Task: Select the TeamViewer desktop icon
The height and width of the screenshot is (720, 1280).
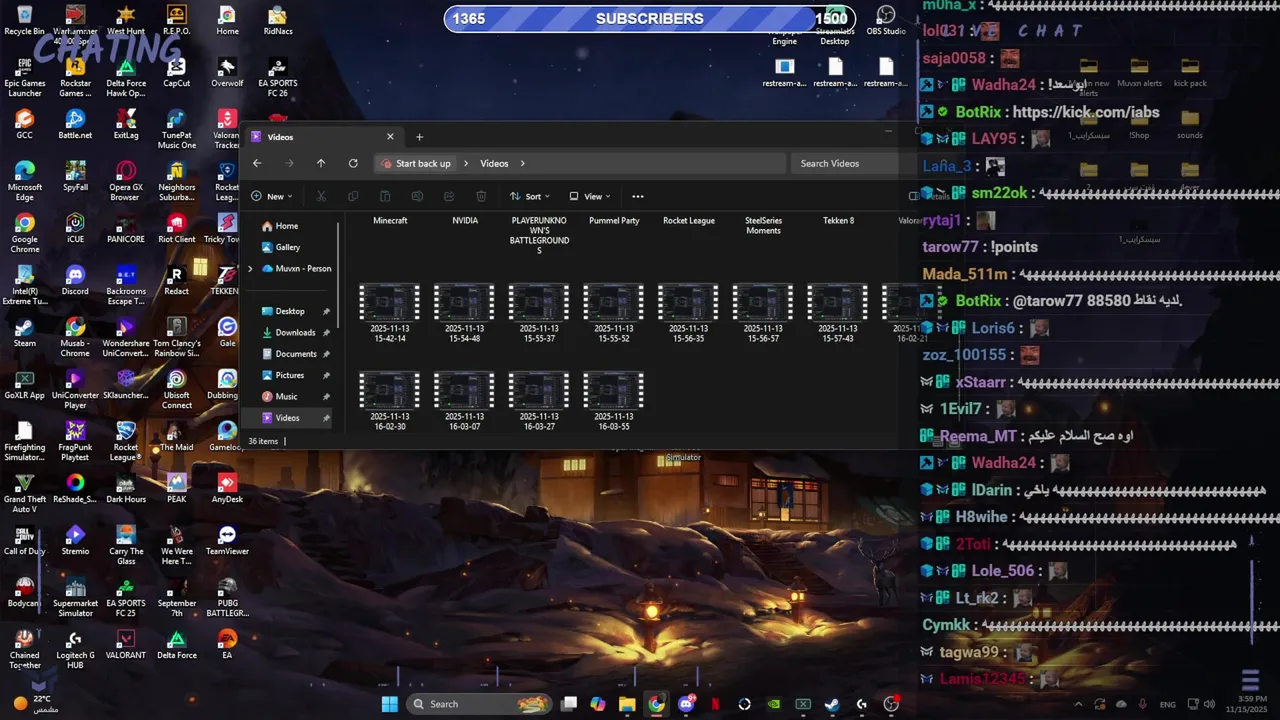Action: tap(227, 539)
